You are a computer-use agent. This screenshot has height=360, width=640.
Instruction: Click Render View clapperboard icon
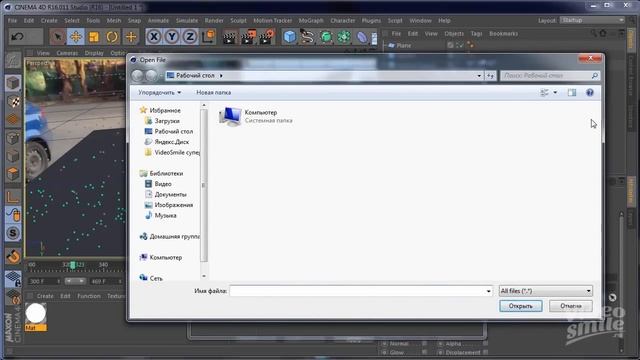click(x=230, y=37)
